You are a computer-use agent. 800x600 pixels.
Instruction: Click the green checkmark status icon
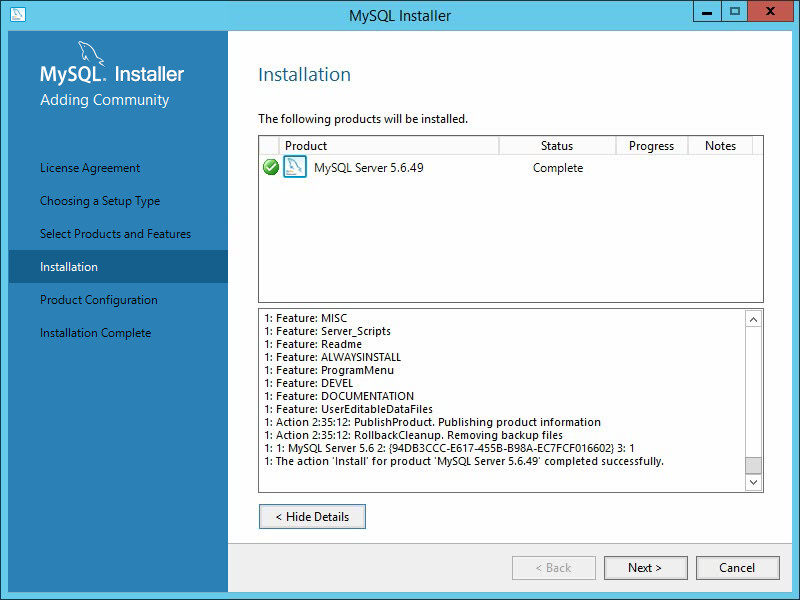pyautogui.click(x=270, y=167)
